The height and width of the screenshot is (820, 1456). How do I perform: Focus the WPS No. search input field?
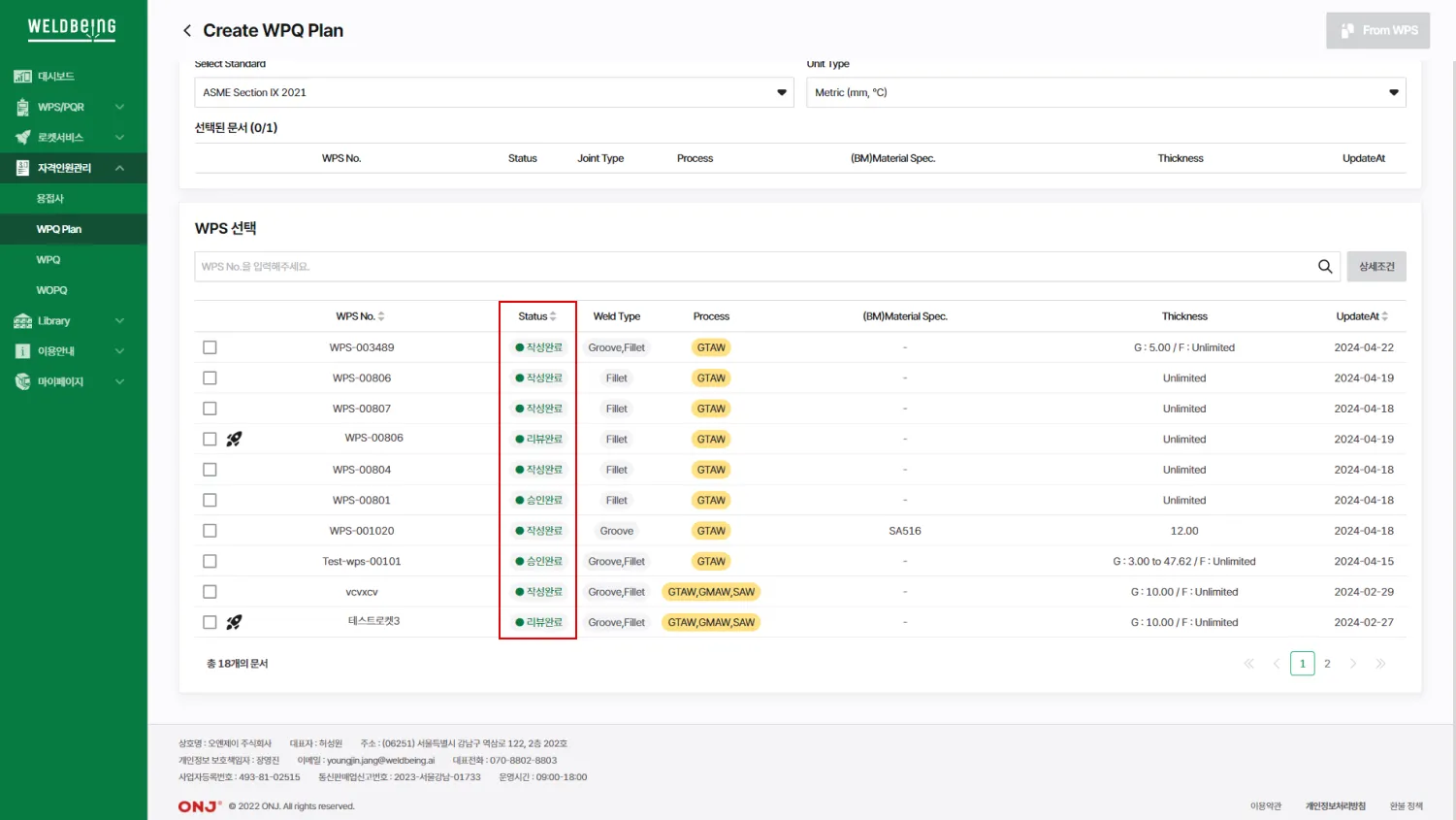752,267
